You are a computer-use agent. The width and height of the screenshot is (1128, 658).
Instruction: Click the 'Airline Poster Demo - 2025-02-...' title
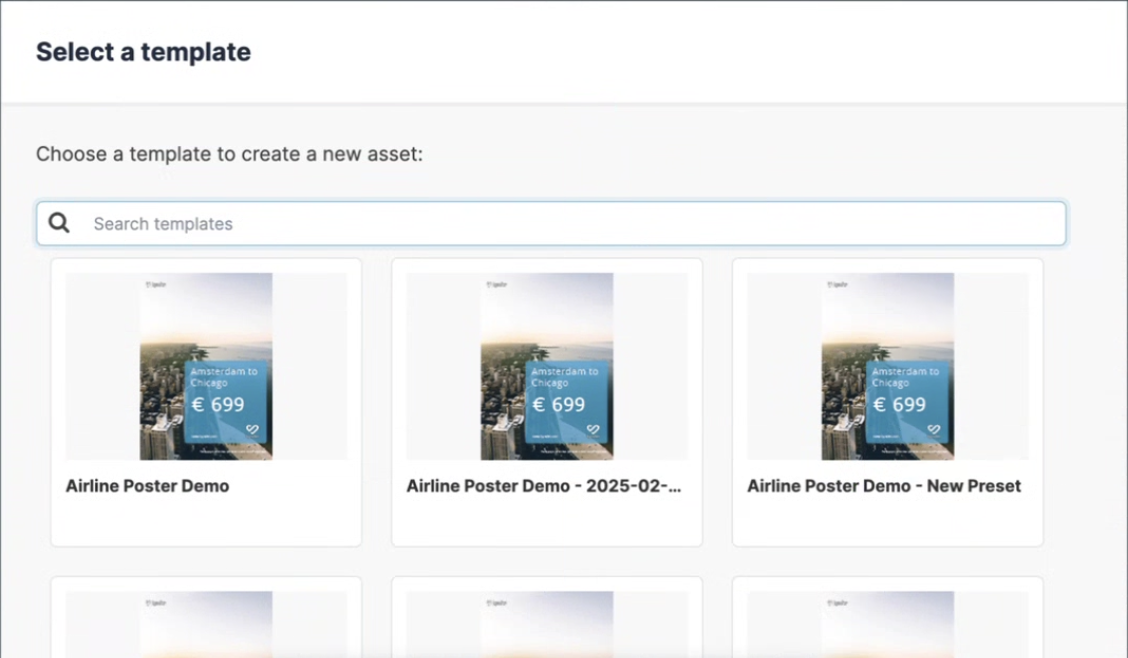(x=544, y=486)
